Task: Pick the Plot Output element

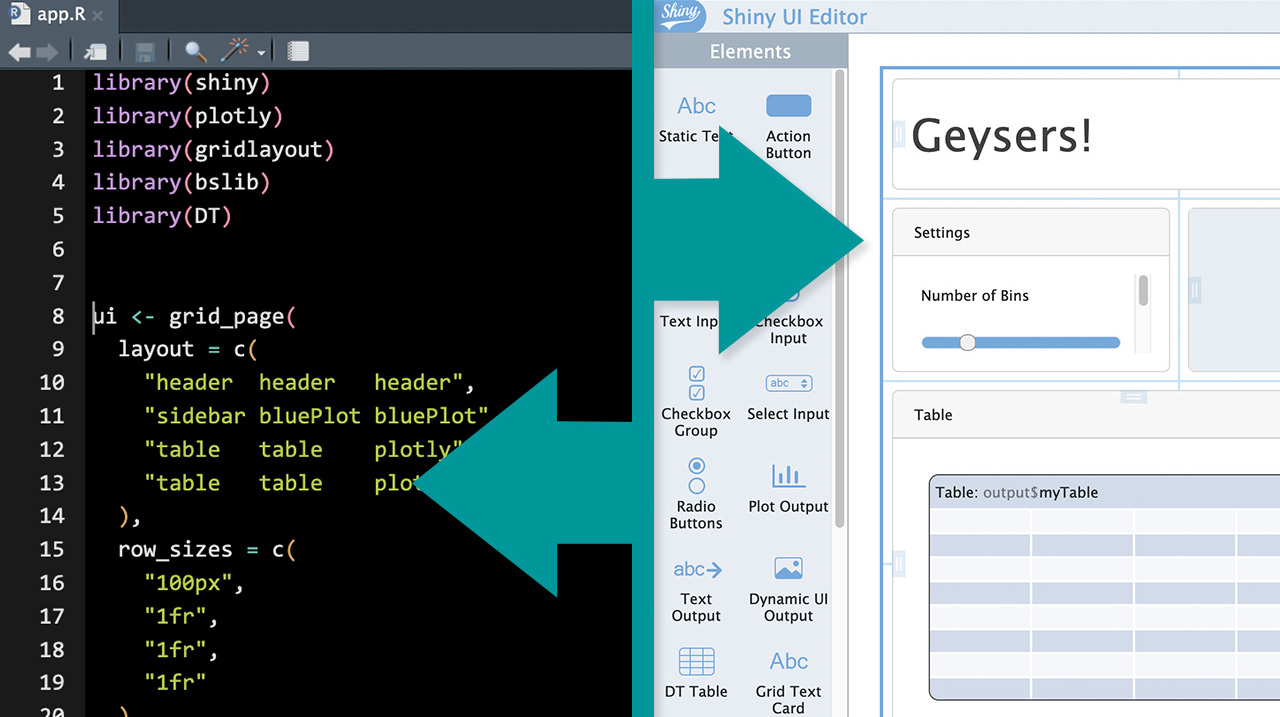Action: tap(788, 486)
